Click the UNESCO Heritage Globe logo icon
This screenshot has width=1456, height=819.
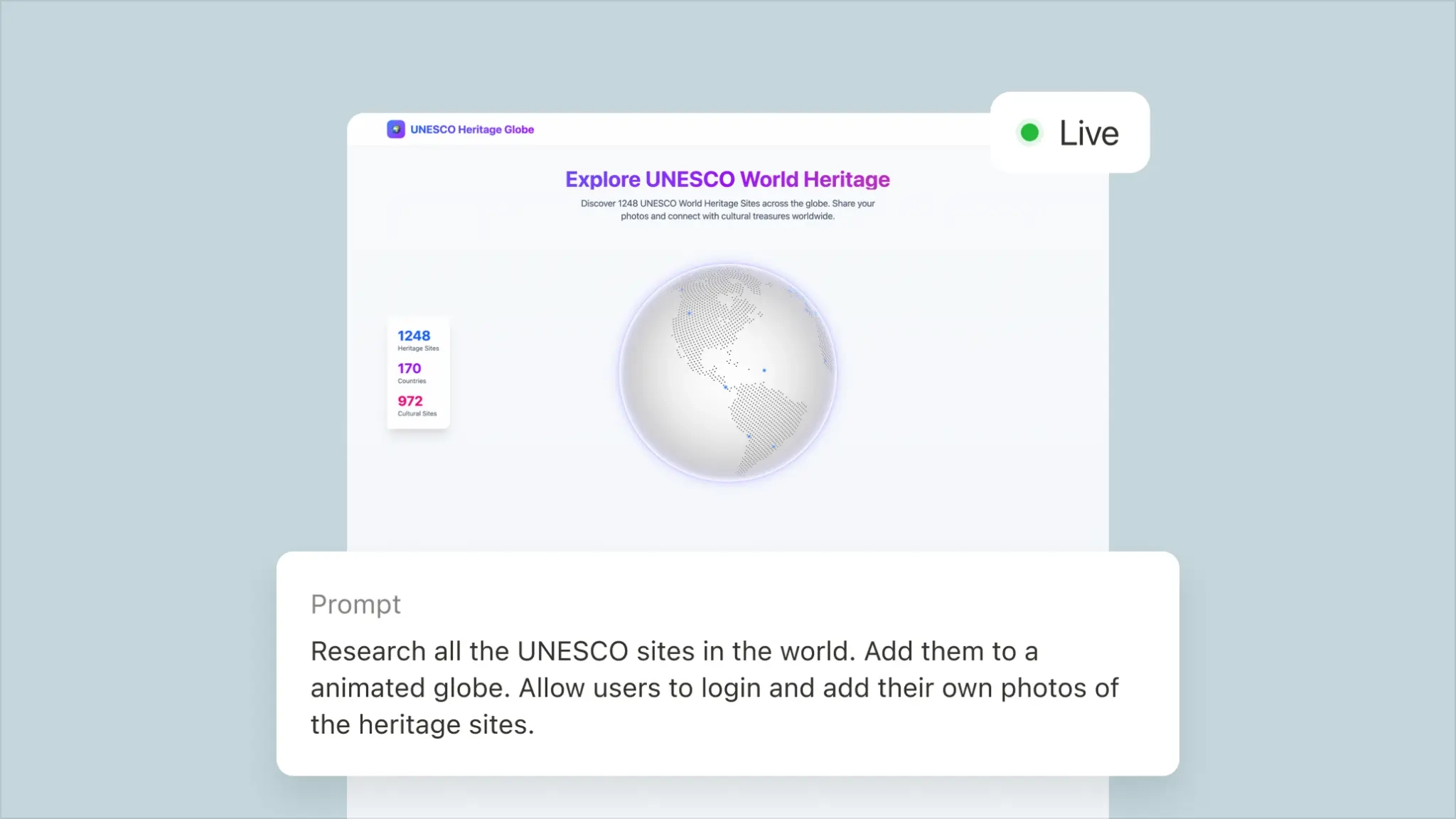[396, 129]
